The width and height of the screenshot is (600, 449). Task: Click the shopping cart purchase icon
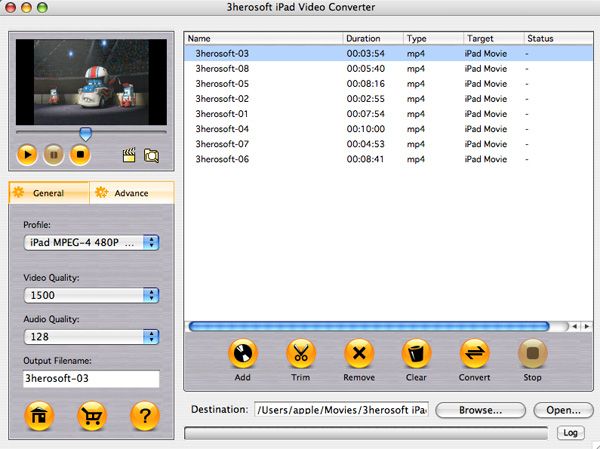[91, 416]
